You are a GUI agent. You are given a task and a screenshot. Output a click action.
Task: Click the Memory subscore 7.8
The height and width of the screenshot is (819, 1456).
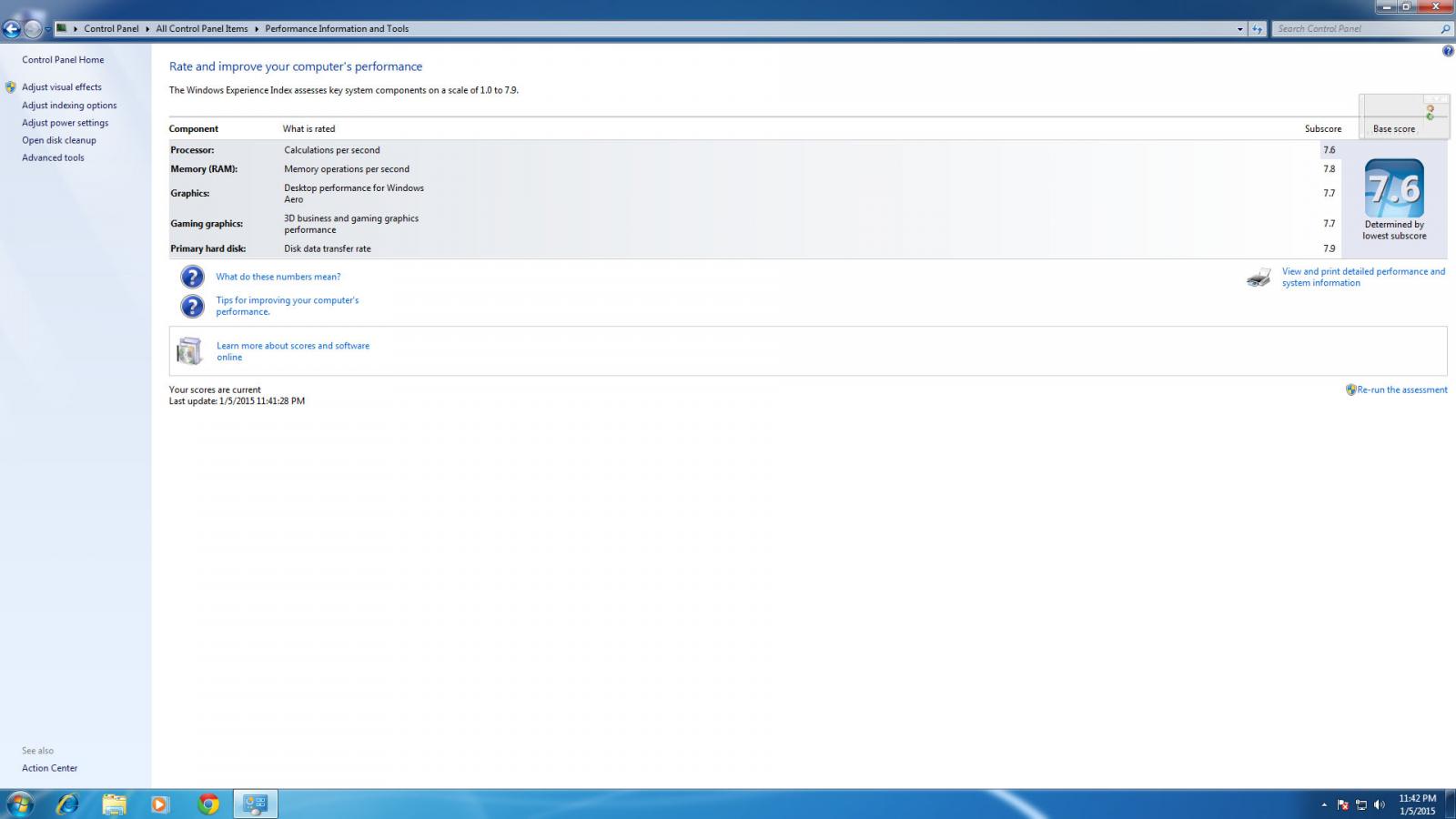1330,169
